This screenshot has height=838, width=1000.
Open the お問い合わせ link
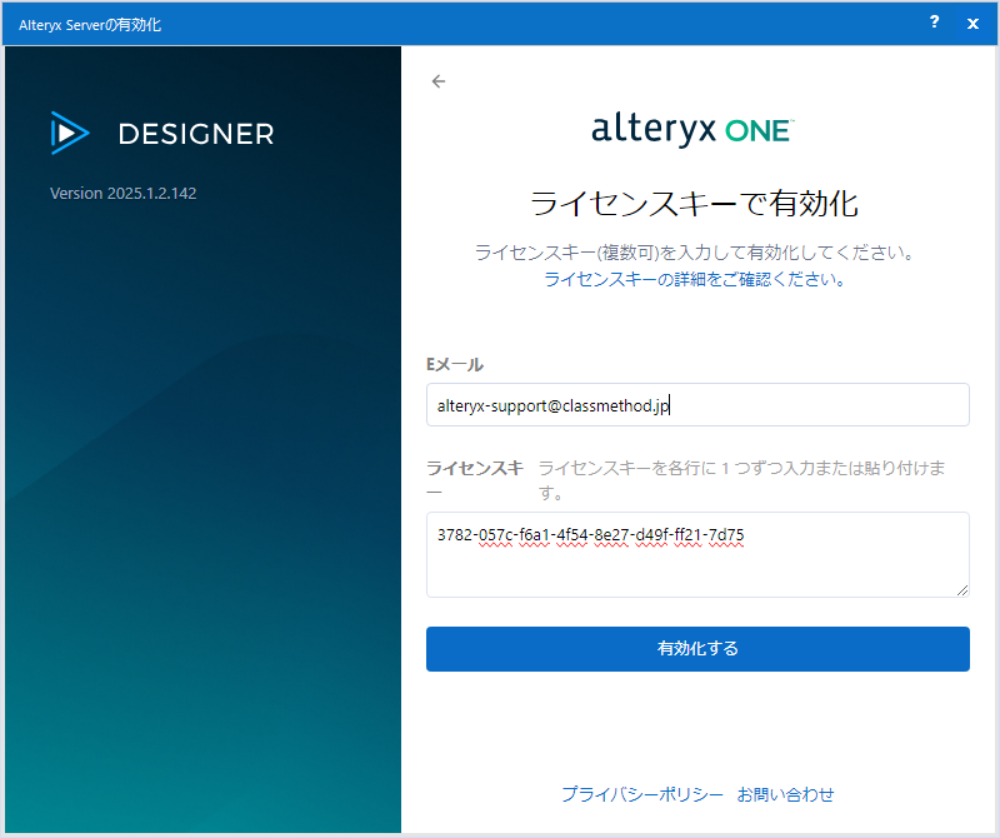[785, 794]
